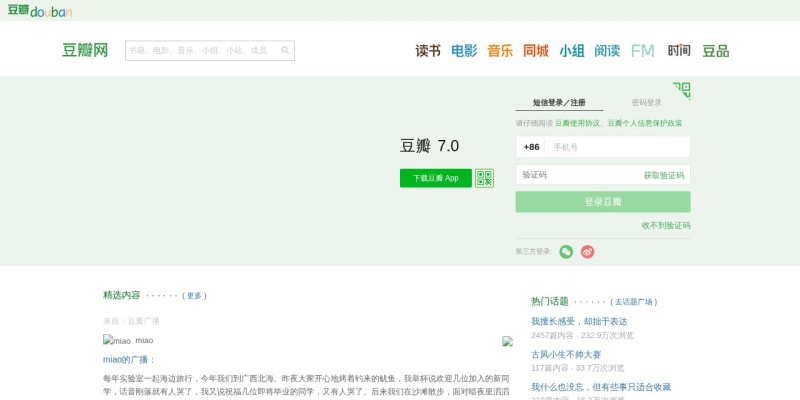Viewport: 800px width, 400px height.
Task: Open the +86 country code selector
Action: (x=531, y=147)
